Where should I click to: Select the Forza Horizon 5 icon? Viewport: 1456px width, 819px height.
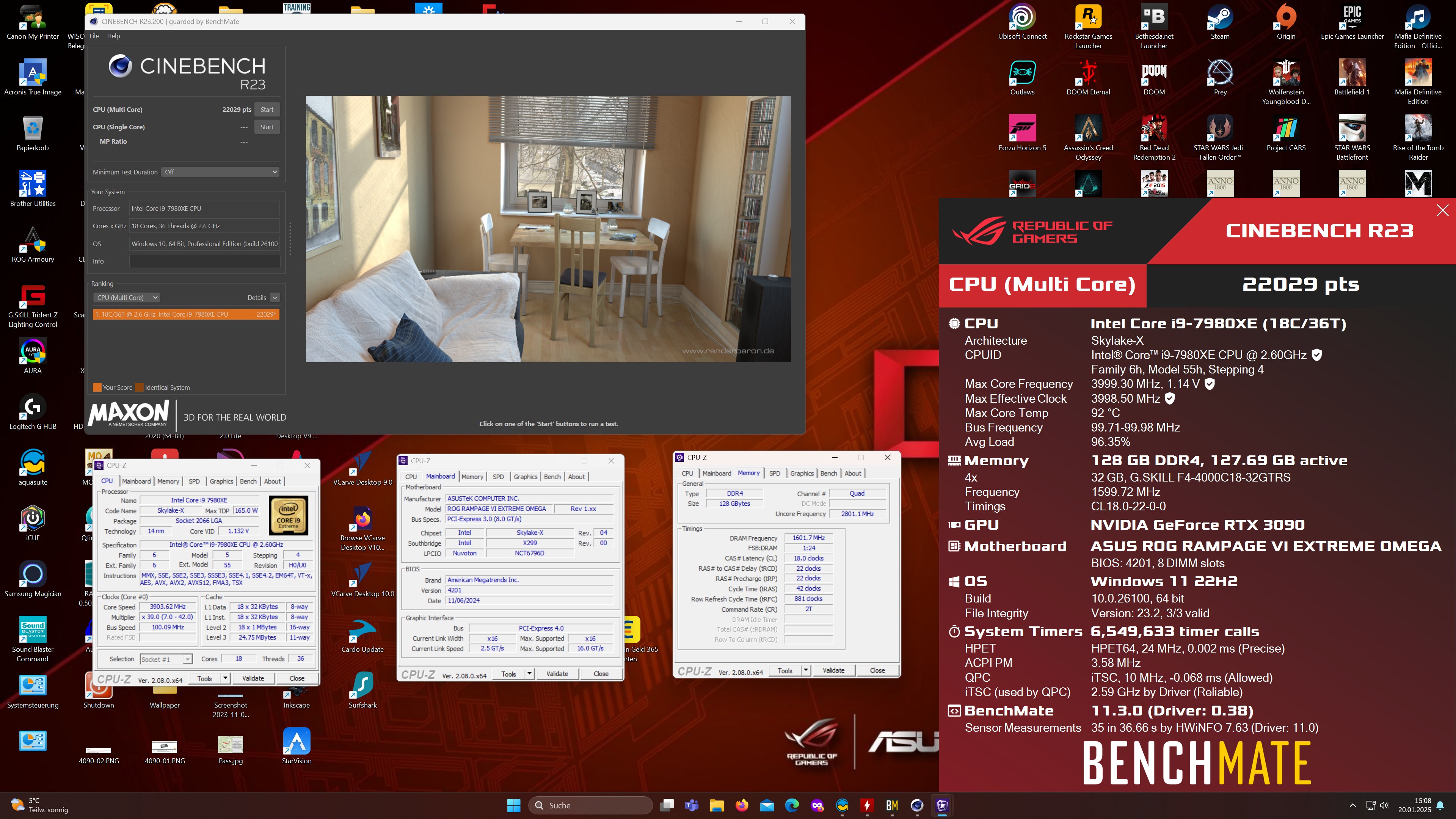(x=1022, y=133)
